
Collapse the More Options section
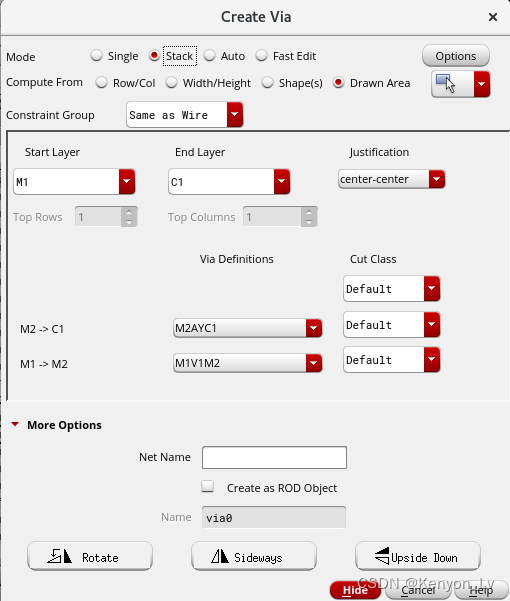[15, 424]
